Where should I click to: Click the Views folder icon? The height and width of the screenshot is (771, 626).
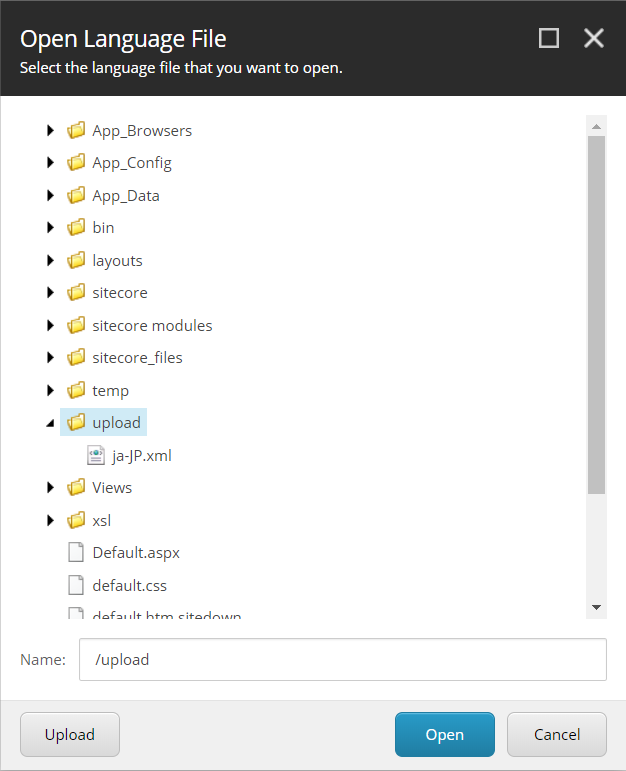click(76, 487)
